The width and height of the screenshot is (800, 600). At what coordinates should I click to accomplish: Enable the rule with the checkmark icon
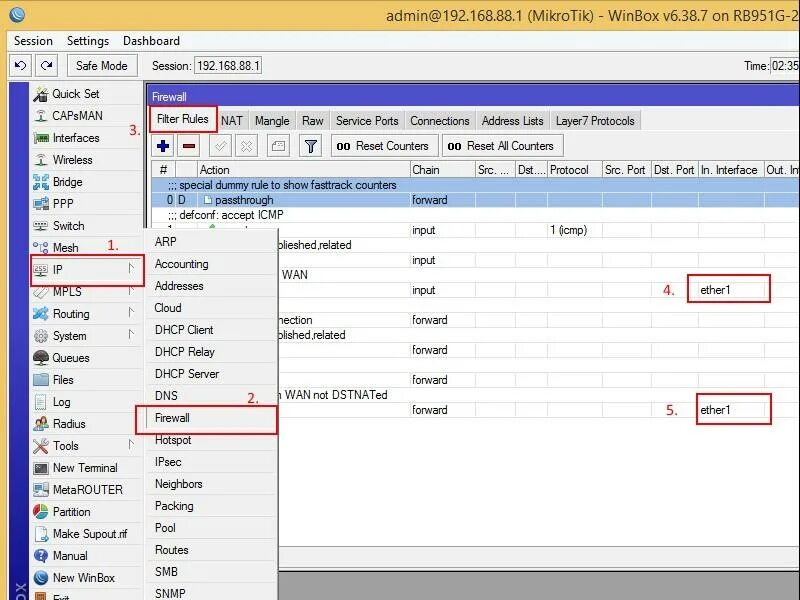(x=220, y=146)
